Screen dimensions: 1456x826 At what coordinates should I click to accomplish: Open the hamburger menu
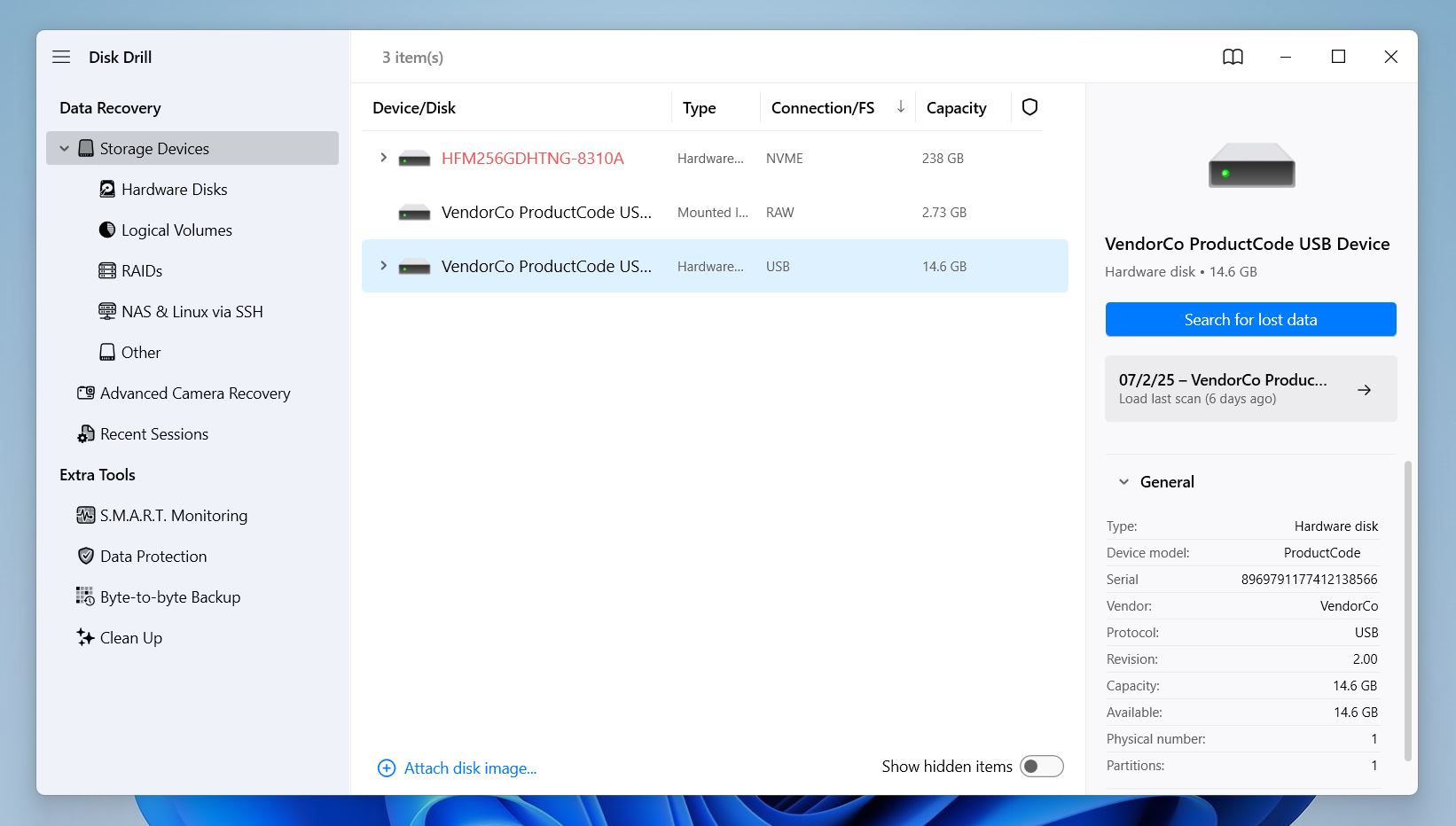pos(61,57)
